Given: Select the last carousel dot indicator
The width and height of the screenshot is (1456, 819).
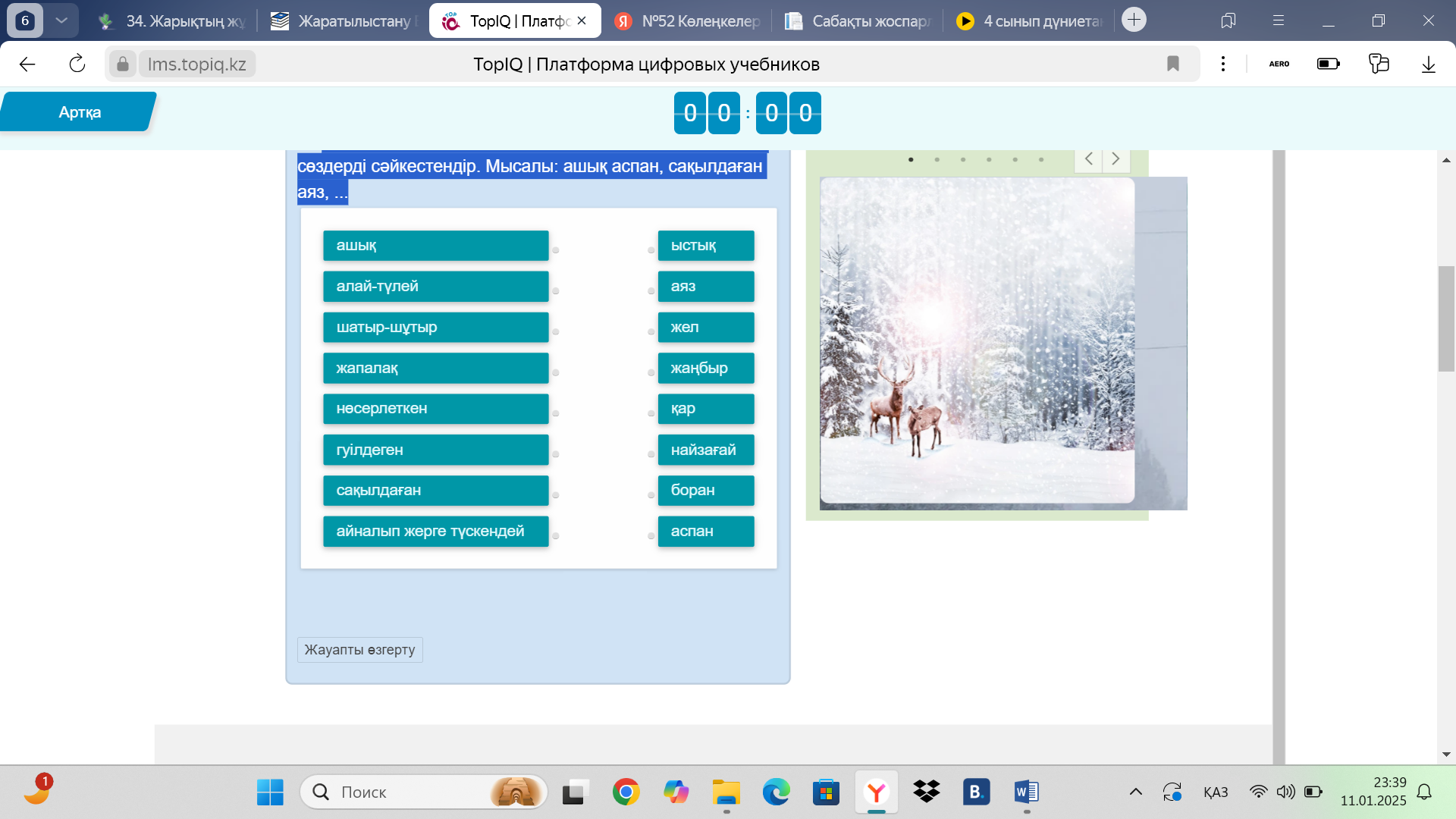Looking at the screenshot, I should click(1041, 160).
